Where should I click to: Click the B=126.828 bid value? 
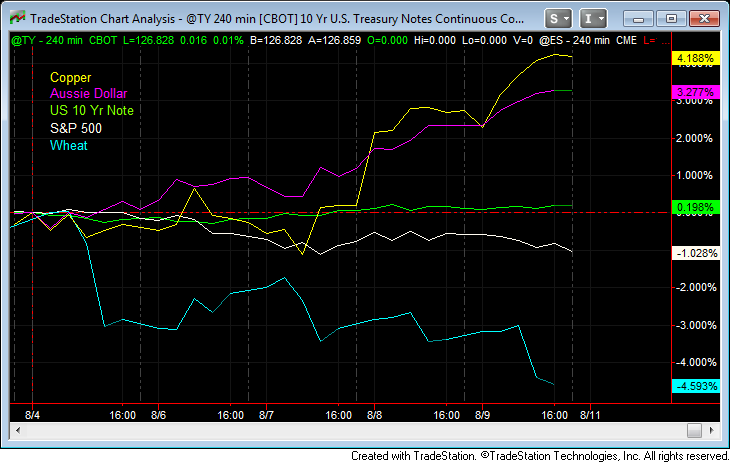click(276, 41)
